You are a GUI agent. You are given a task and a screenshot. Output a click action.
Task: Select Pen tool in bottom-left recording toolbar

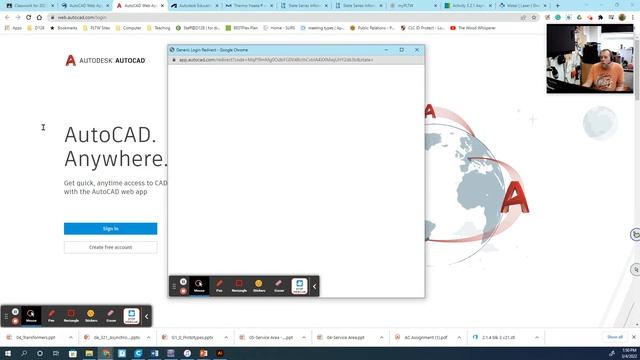tap(51, 316)
